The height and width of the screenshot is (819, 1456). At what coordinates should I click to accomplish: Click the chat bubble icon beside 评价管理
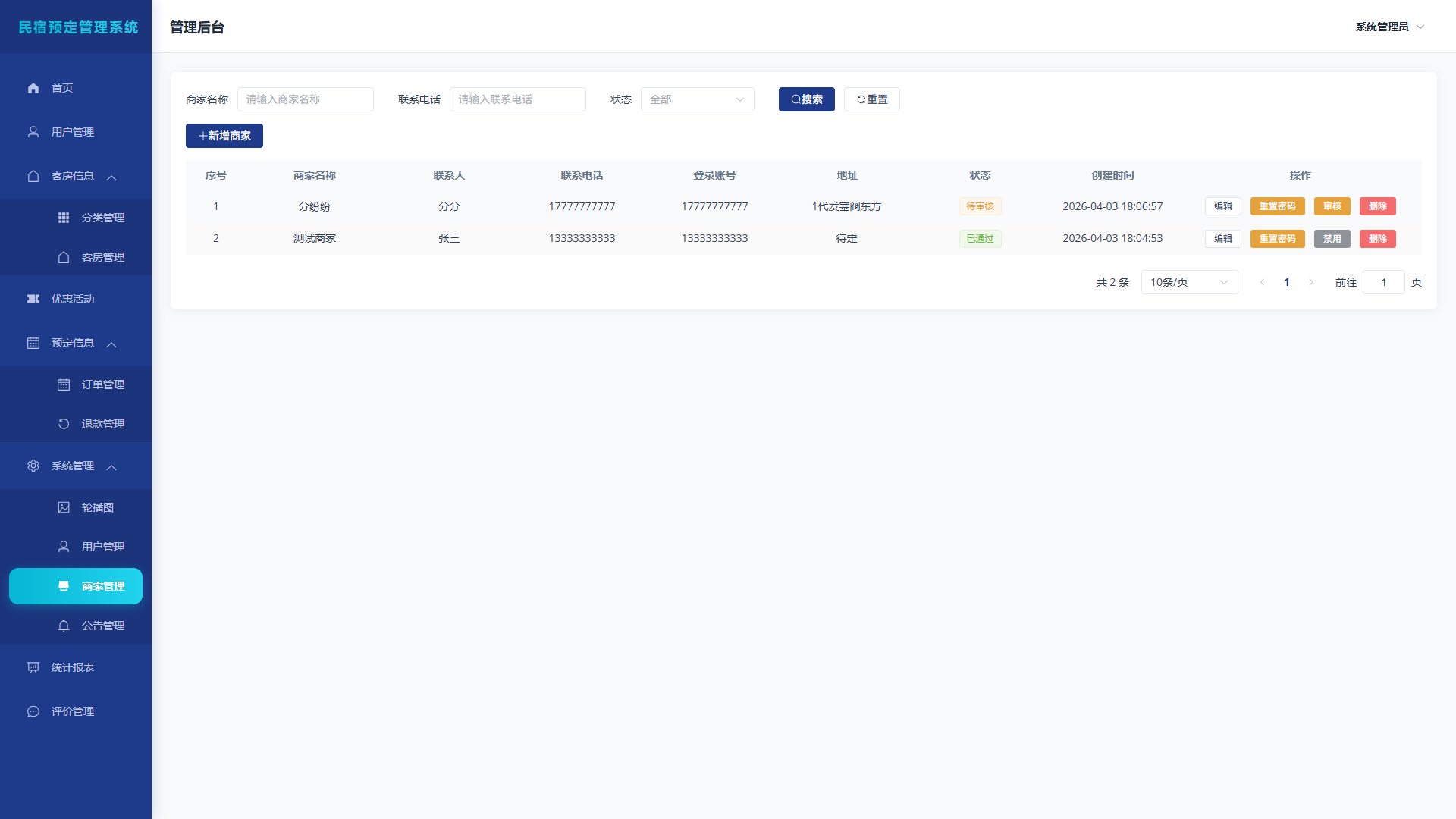(33, 711)
